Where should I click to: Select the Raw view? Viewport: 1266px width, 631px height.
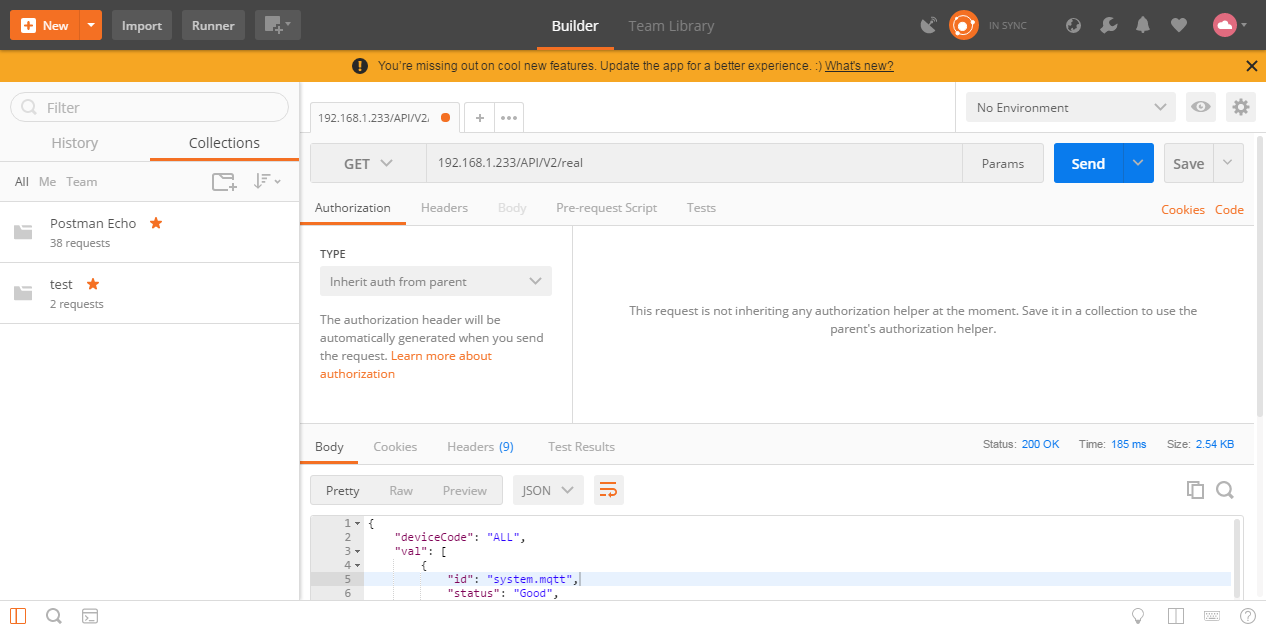tap(401, 490)
